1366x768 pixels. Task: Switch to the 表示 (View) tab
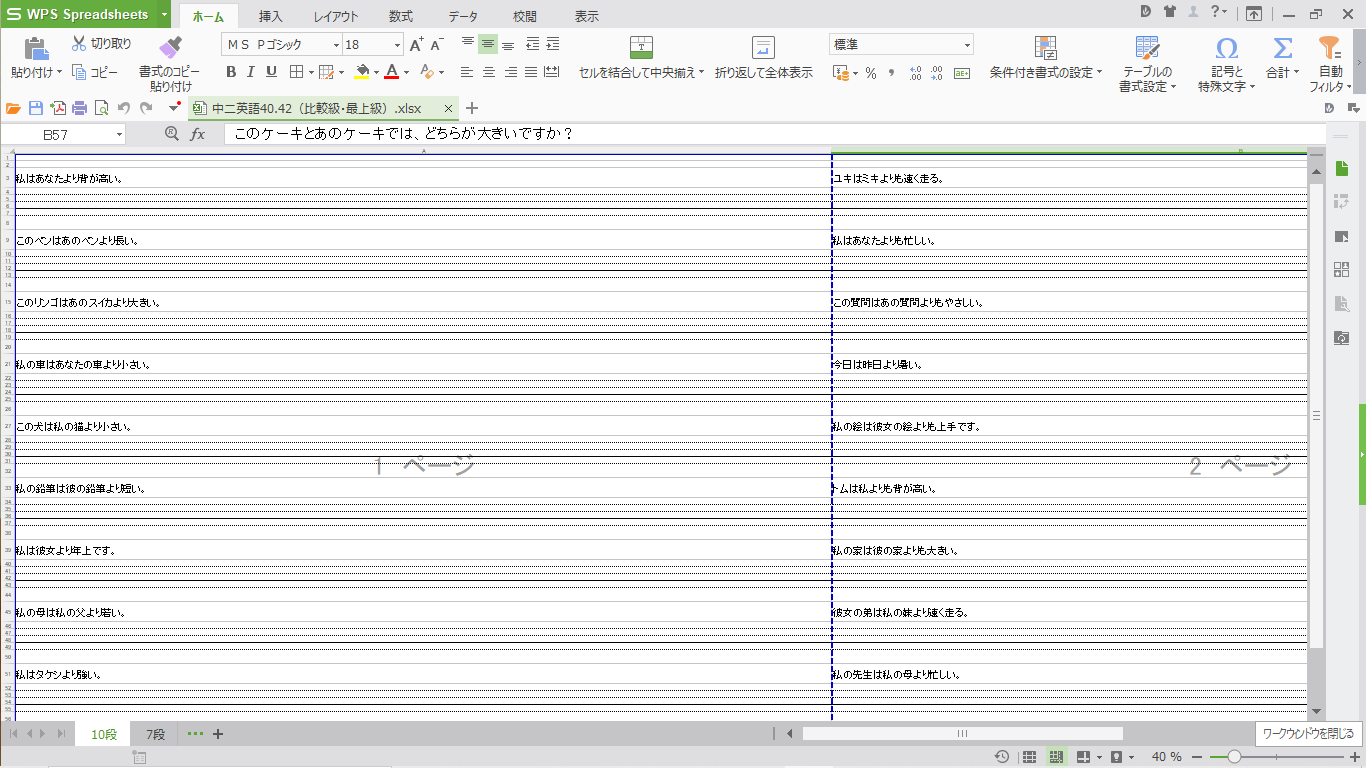[x=587, y=16]
